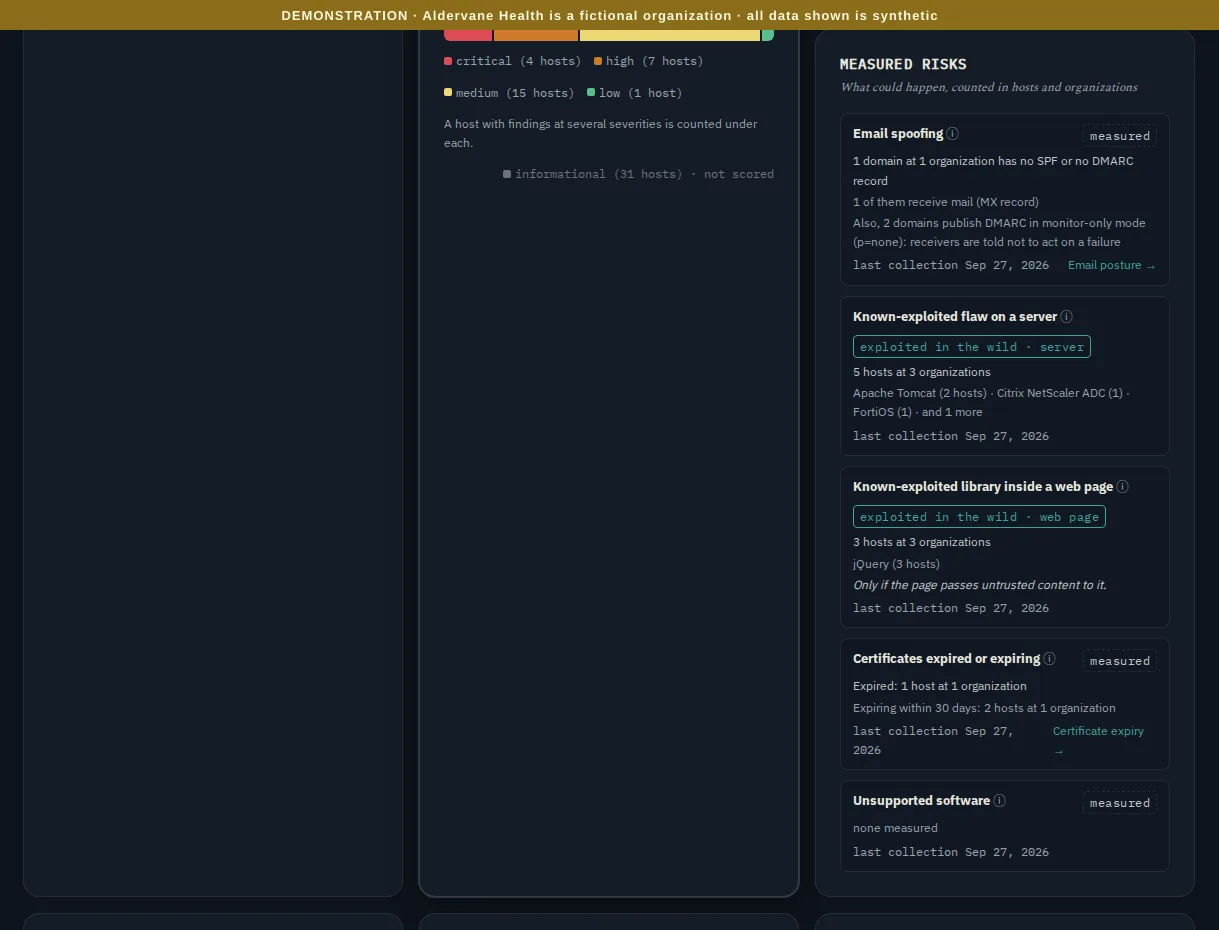Viewport: 1219px width, 930px height.
Task: Click info icon for Known-exploited flaw on server
Action: [x=1067, y=317]
